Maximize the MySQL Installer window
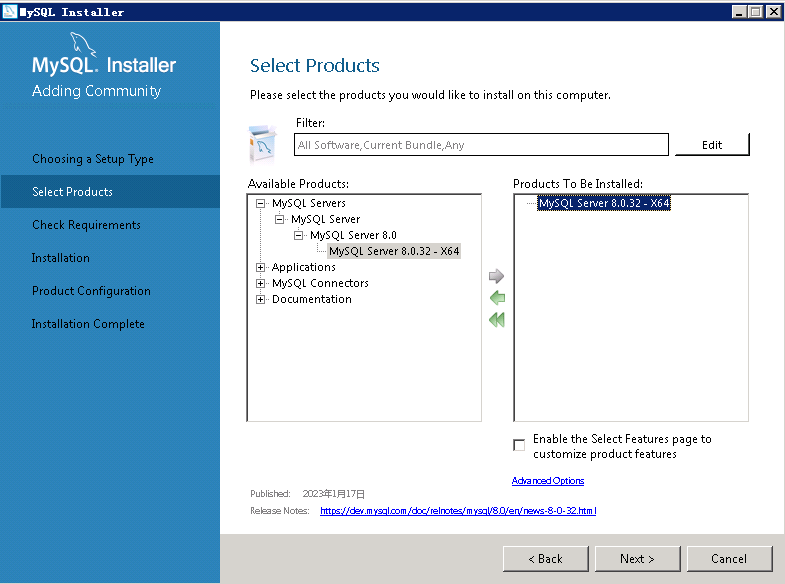Viewport: 785px width, 584px height. [755, 12]
